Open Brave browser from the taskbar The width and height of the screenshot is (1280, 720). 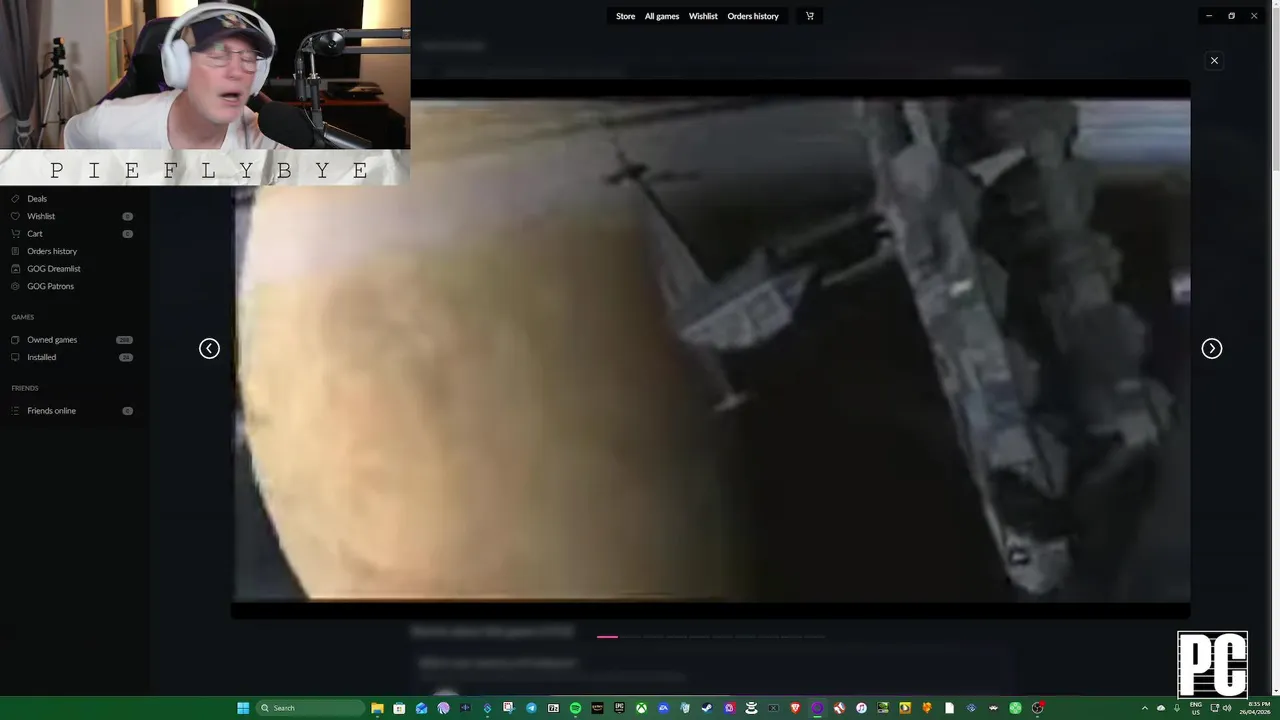795,708
